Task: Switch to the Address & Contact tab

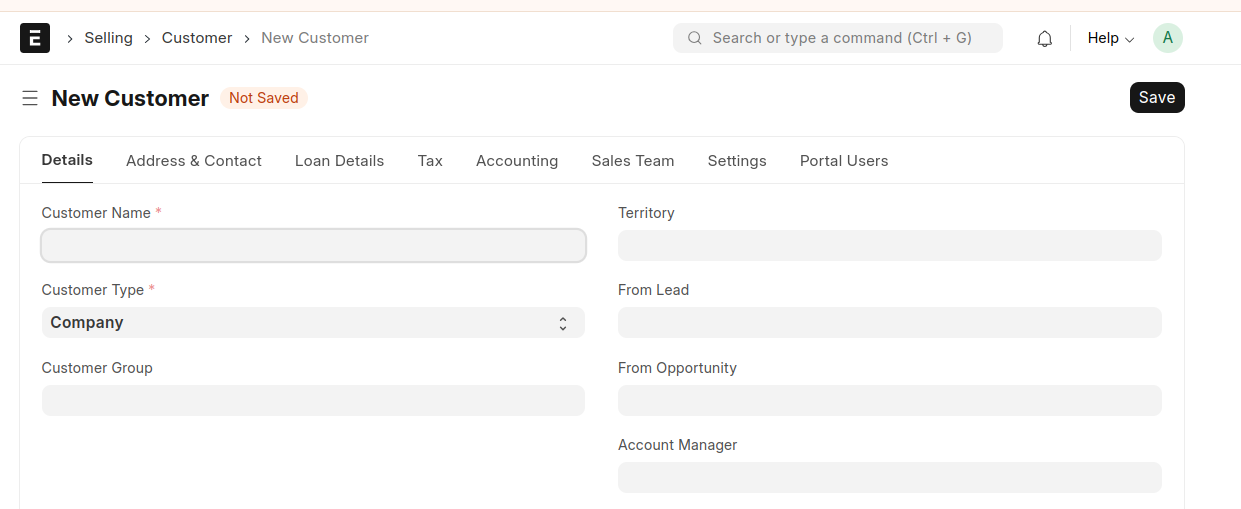Action: tap(194, 161)
